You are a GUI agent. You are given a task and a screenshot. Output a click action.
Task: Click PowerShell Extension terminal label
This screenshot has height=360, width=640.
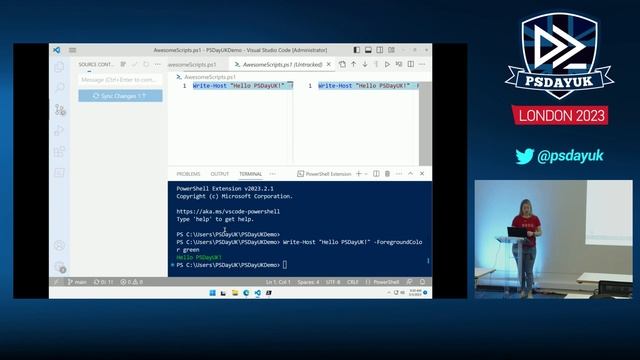tap(324, 174)
